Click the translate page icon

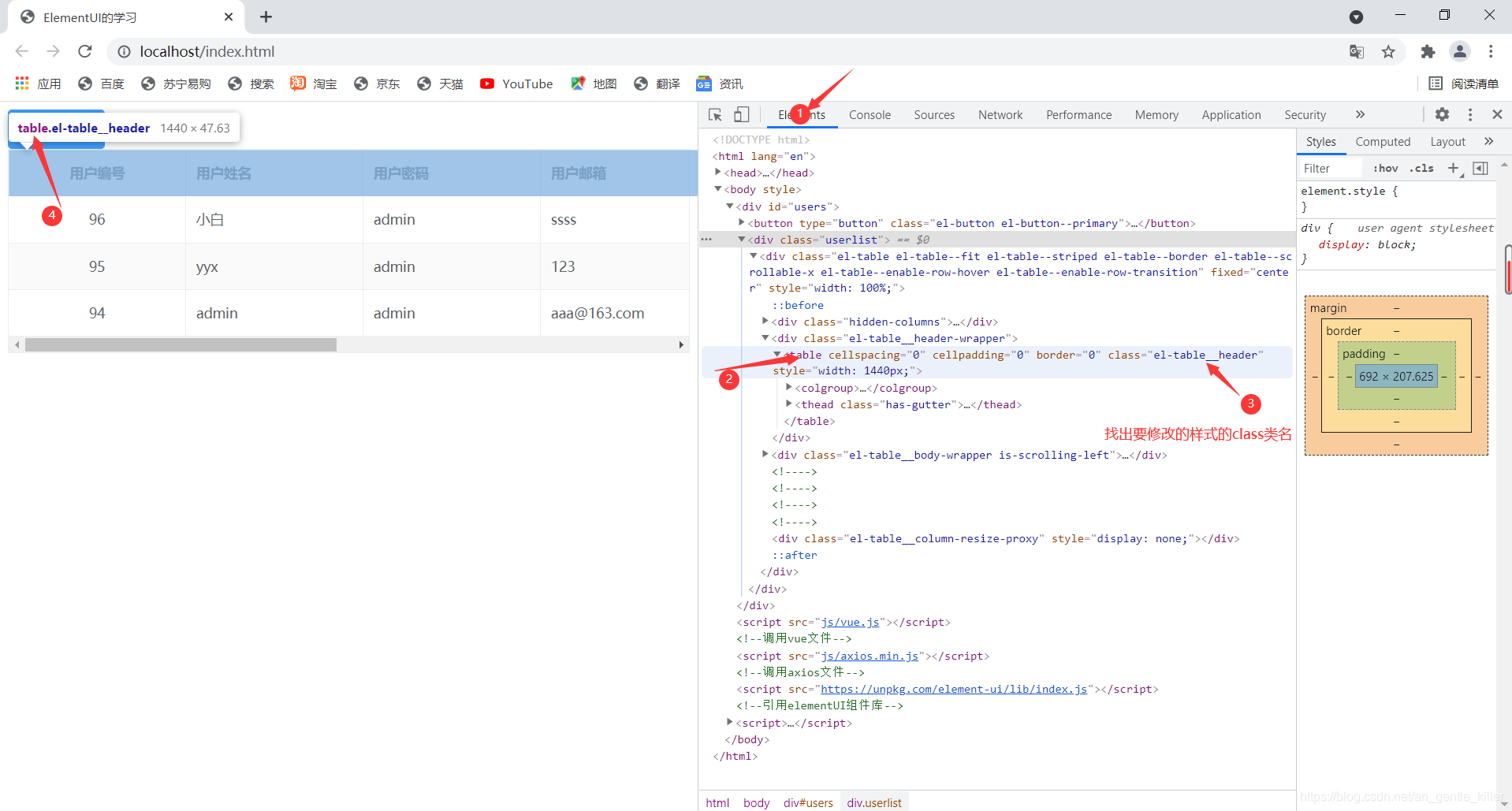[x=1357, y=51]
